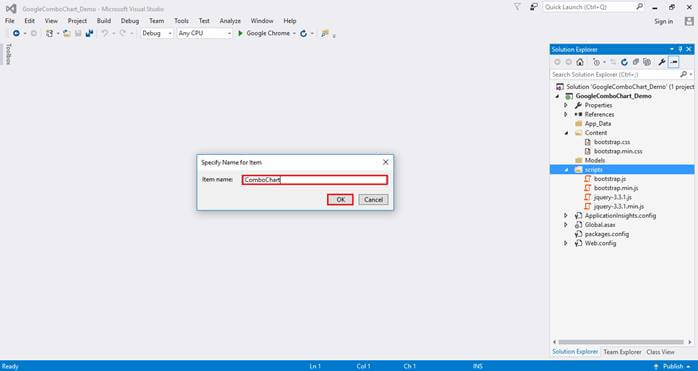Viewport: 698px width, 371px height.
Task: Select packages.config file
Action: click(x=606, y=234)
